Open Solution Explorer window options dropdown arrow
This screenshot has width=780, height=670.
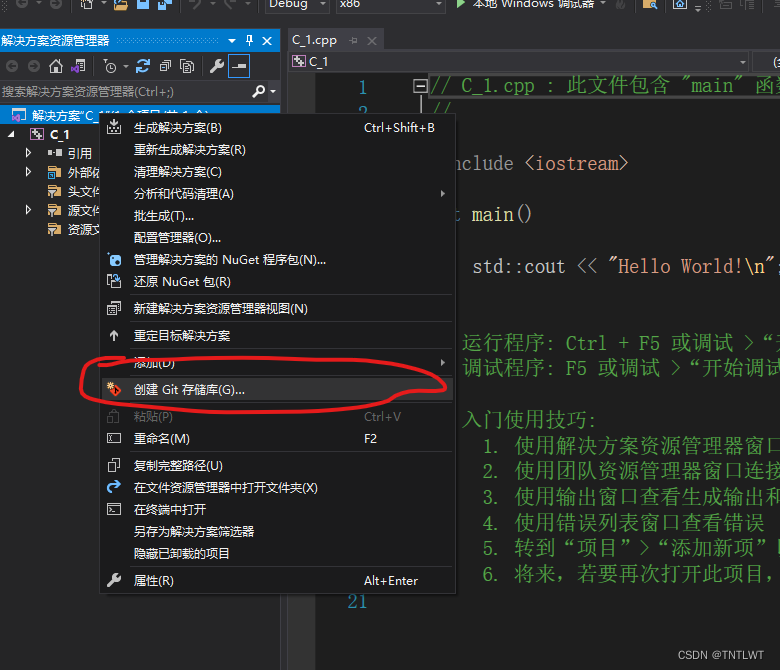232,41
